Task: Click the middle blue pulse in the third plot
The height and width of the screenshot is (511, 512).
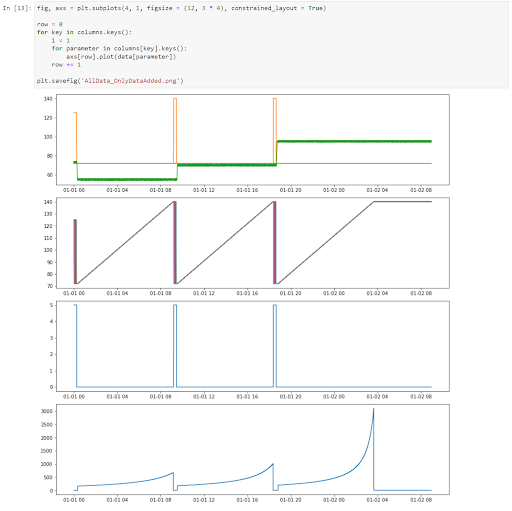Action: click(x=175, y=345)
